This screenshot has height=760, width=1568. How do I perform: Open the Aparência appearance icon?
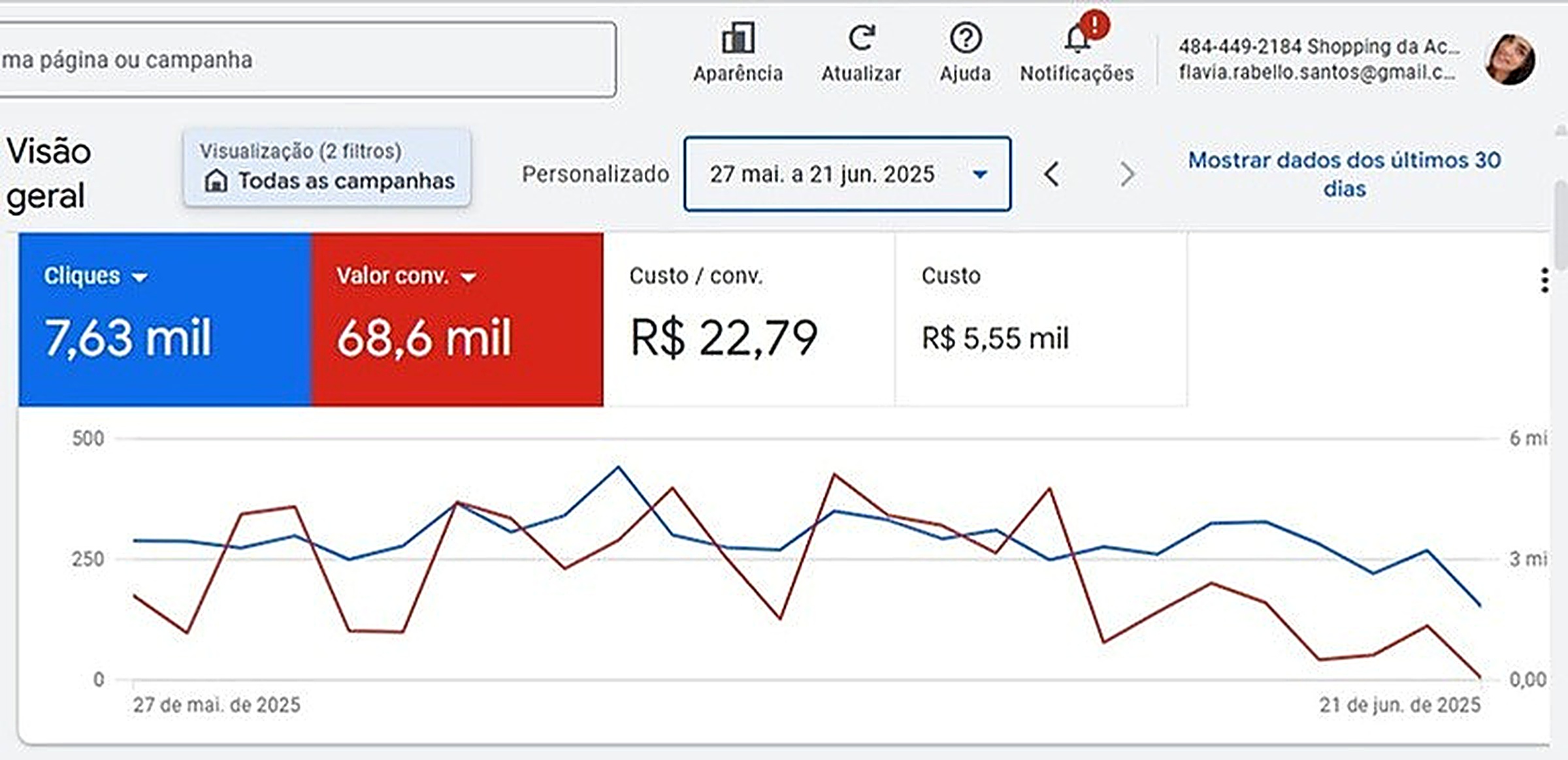pos(738,39)
